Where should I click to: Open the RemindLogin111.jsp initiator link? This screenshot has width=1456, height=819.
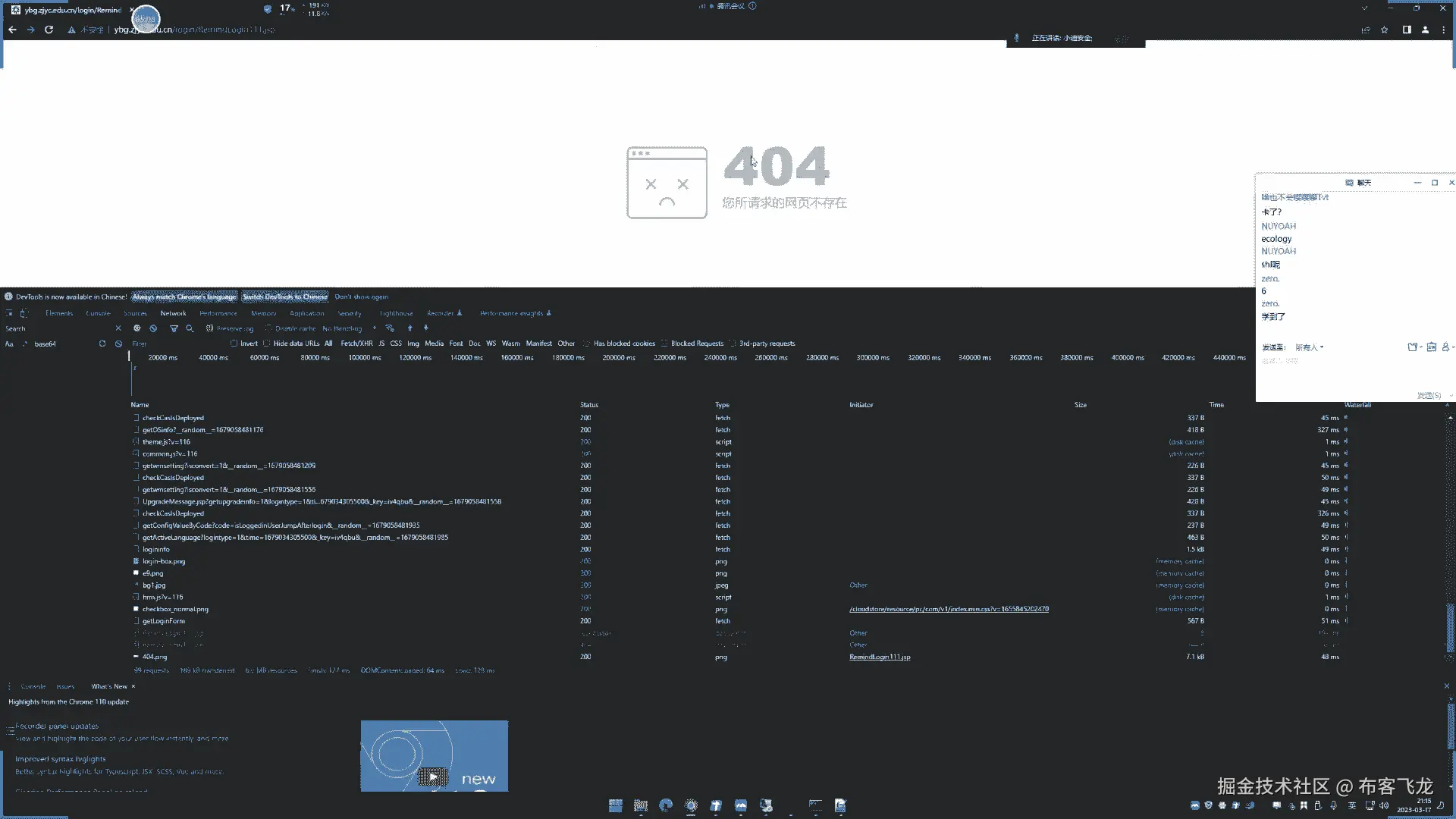click(x=880, y=657)
